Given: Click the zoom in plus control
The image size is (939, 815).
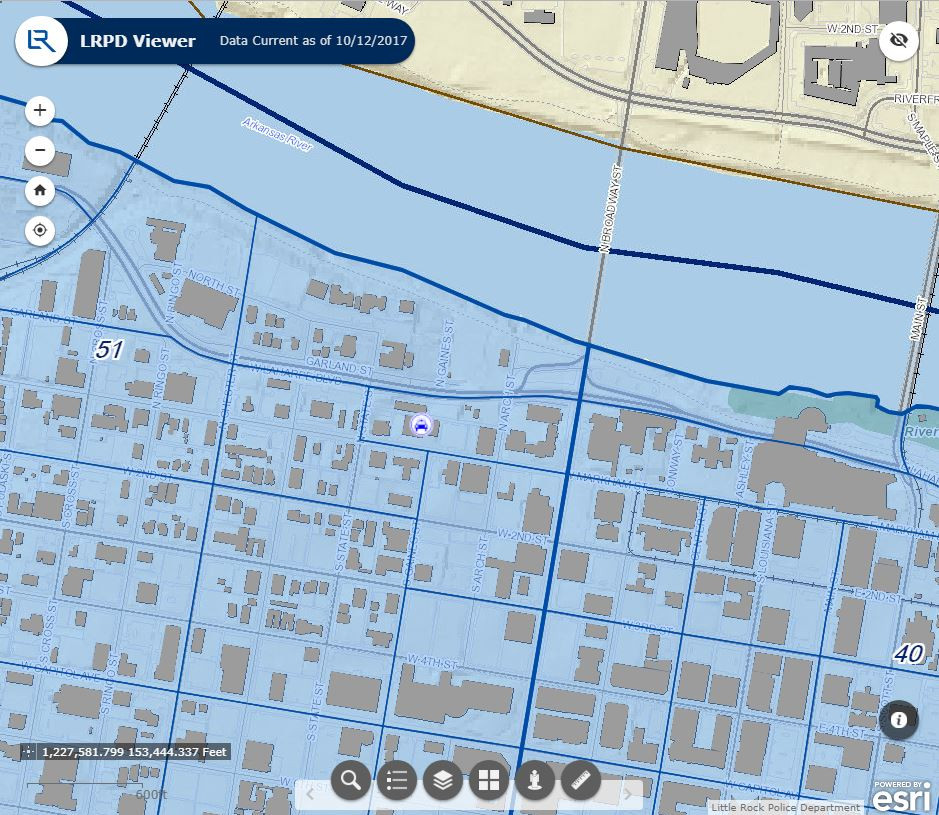Looking at the screenshot, I should click(x=39, y=110).
